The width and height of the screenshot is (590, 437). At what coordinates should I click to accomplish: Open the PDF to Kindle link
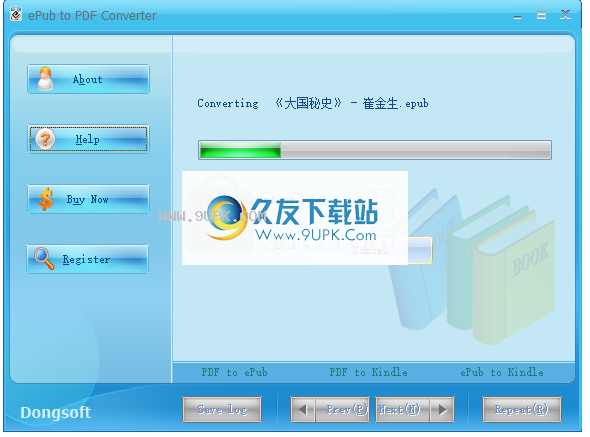pos(368,372)
